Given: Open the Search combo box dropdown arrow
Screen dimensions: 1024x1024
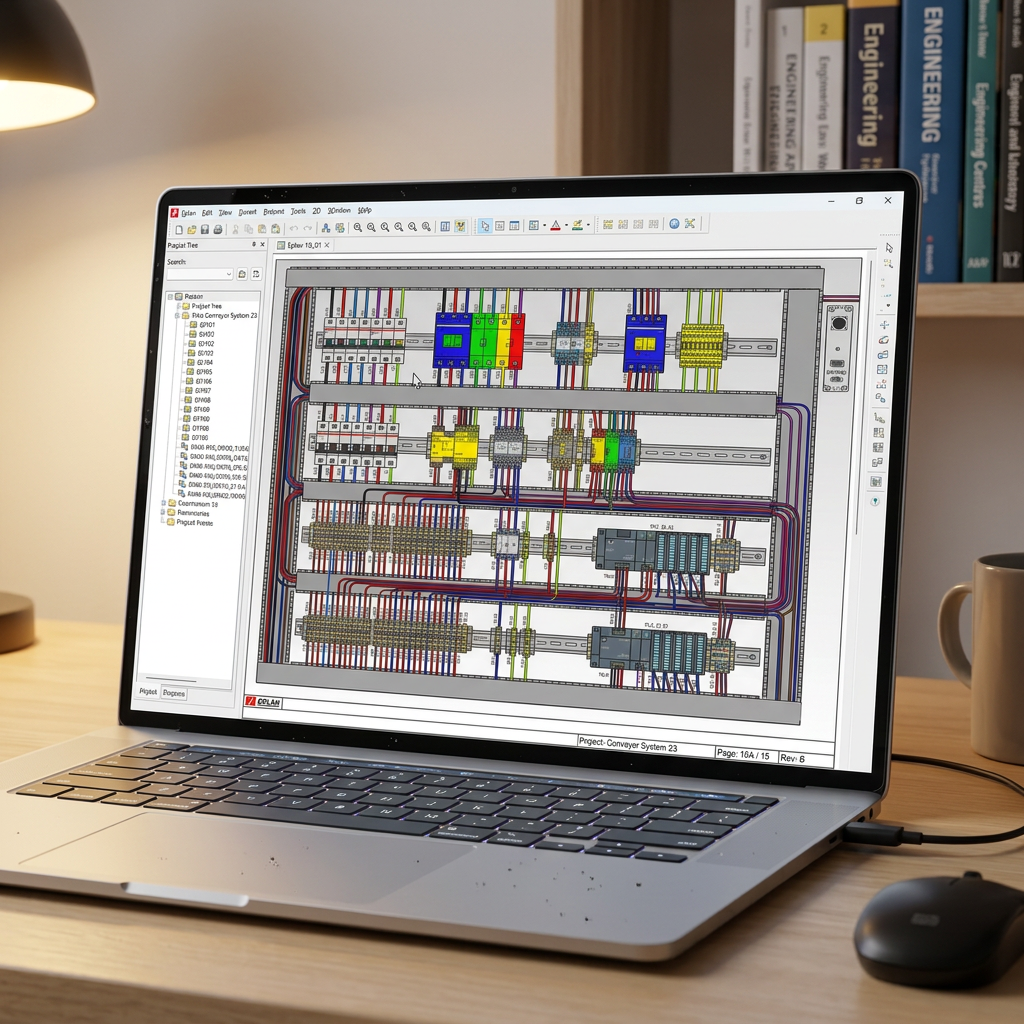Looking at the screenshot, I should tap(229, 274).
